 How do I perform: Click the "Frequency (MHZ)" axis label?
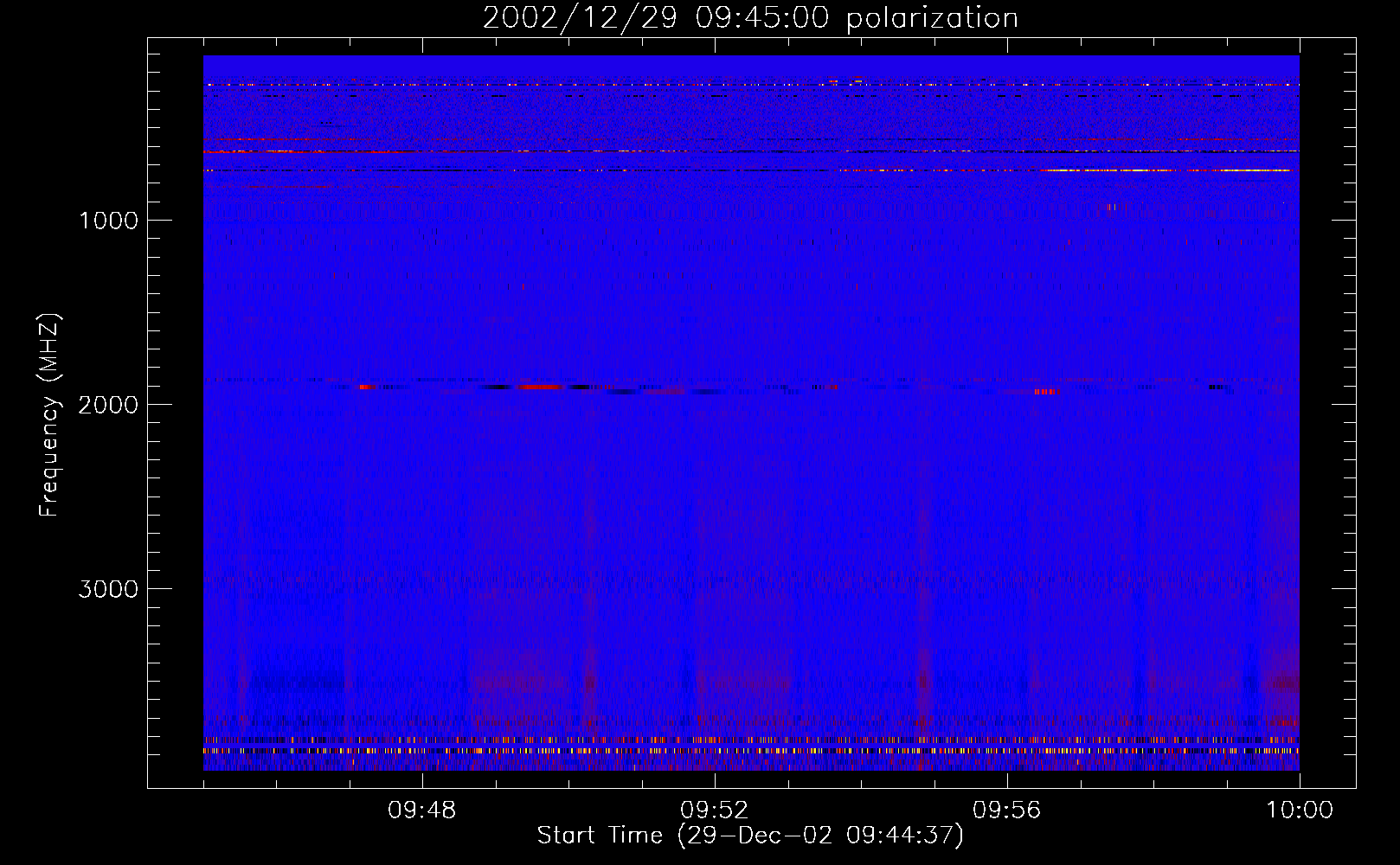click(49, 415)
